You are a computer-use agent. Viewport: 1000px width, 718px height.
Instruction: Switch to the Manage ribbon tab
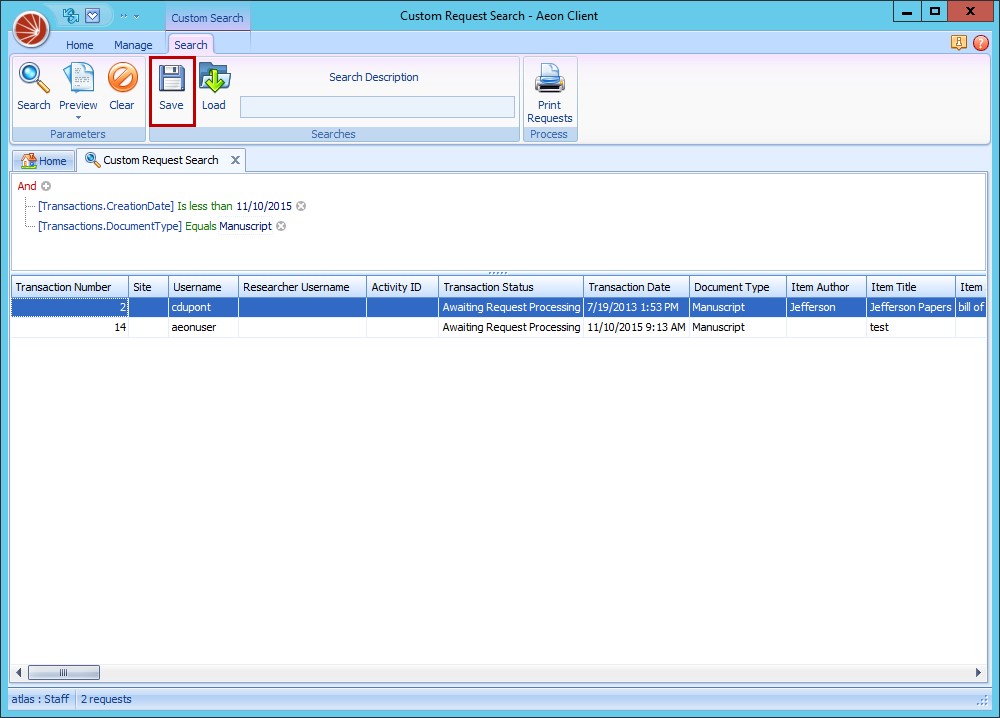tap(134, 45)
